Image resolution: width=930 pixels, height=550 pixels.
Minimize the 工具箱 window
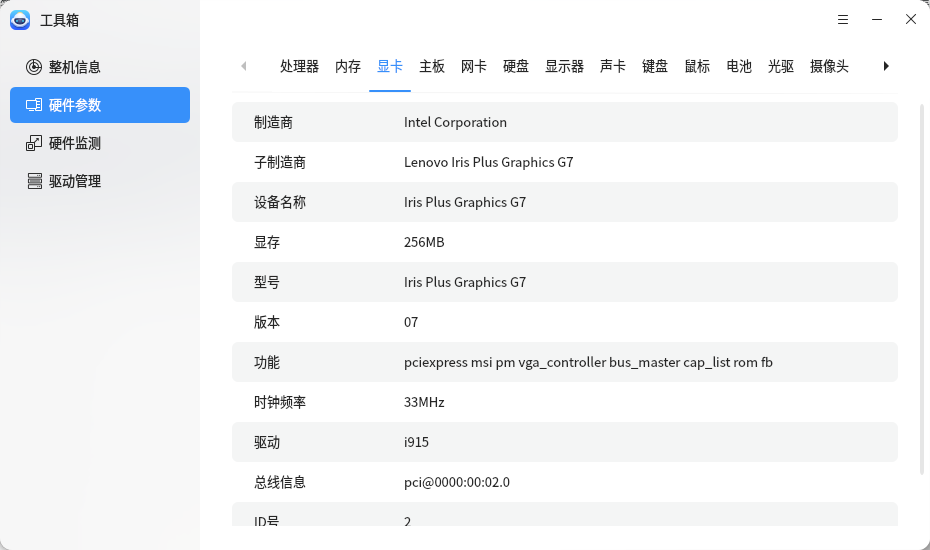(x=877, y=20)
